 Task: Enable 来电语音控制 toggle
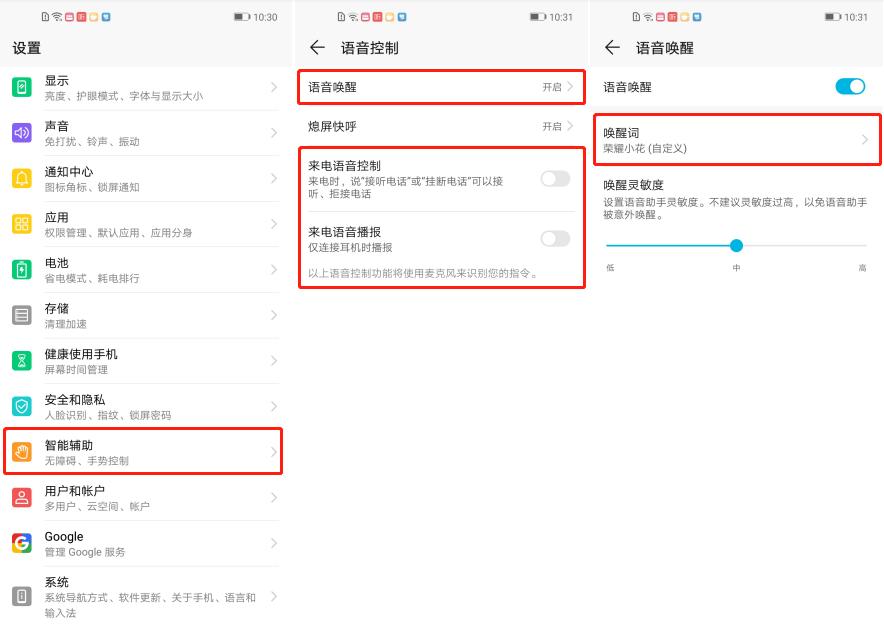point(557,176)
